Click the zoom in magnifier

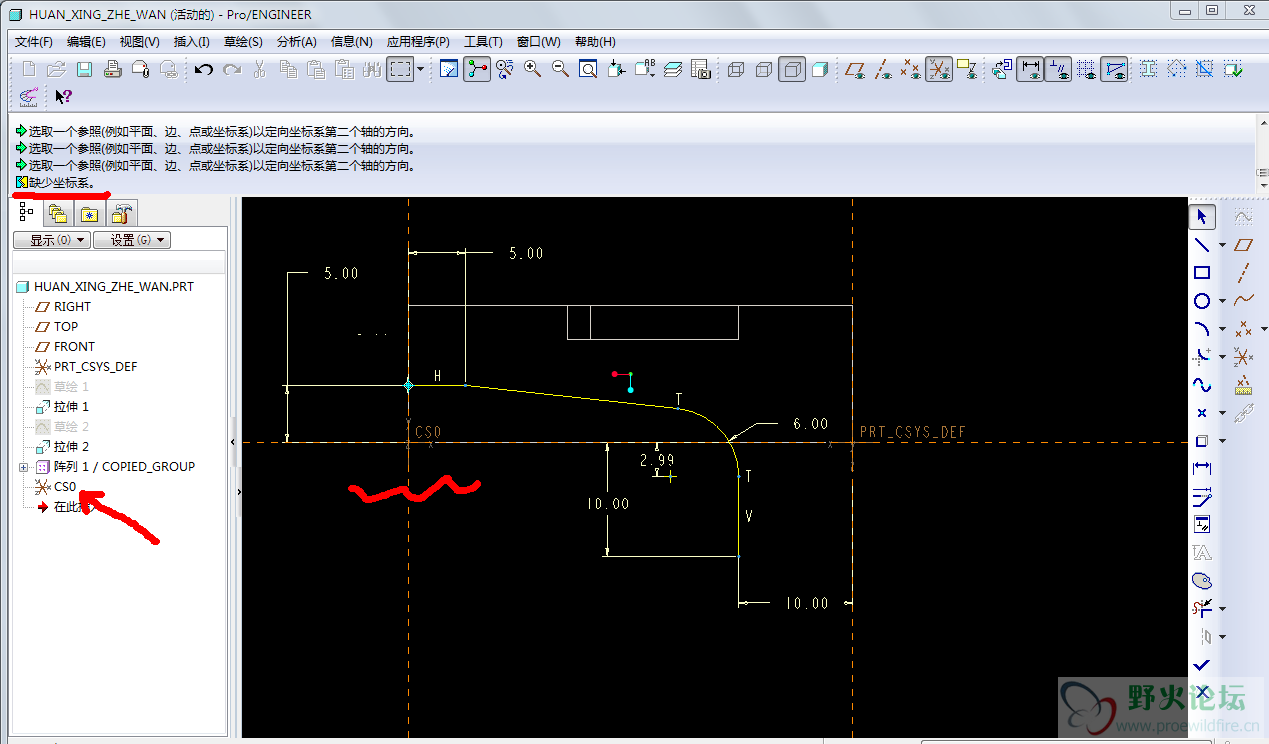pyautogui.click(x=533, y=69)
